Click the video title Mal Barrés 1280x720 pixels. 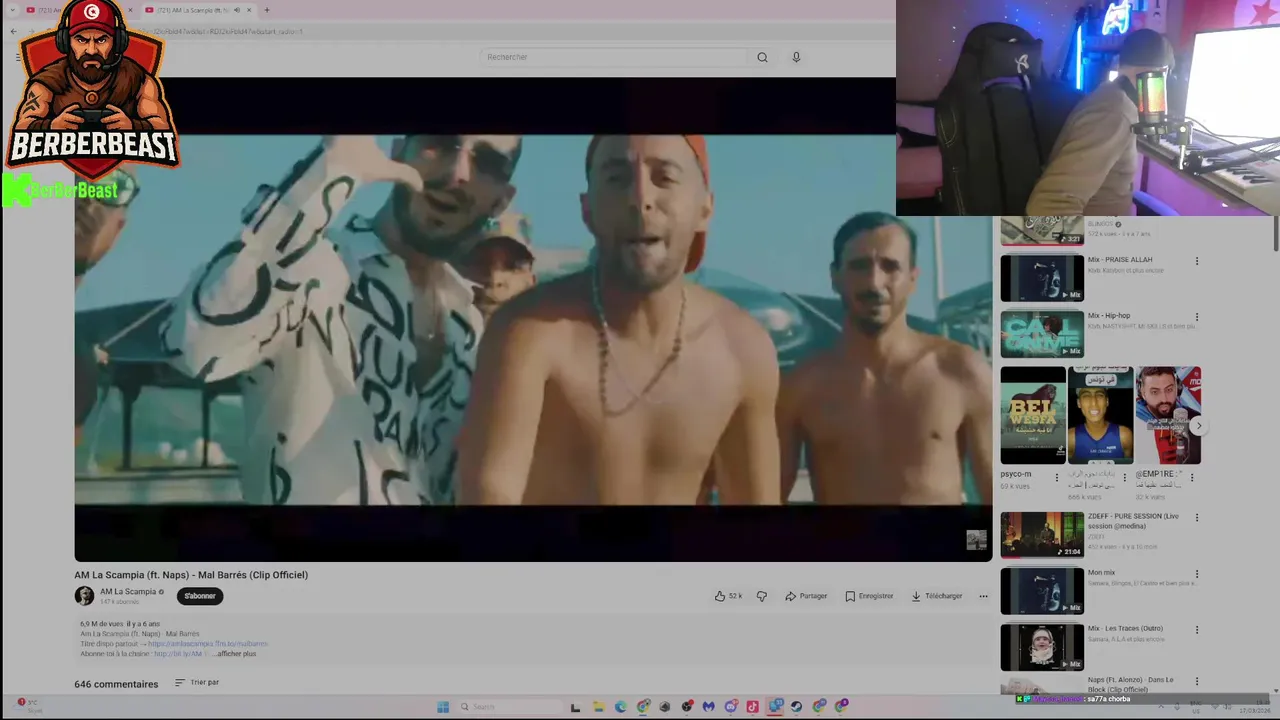click(191, 575)
